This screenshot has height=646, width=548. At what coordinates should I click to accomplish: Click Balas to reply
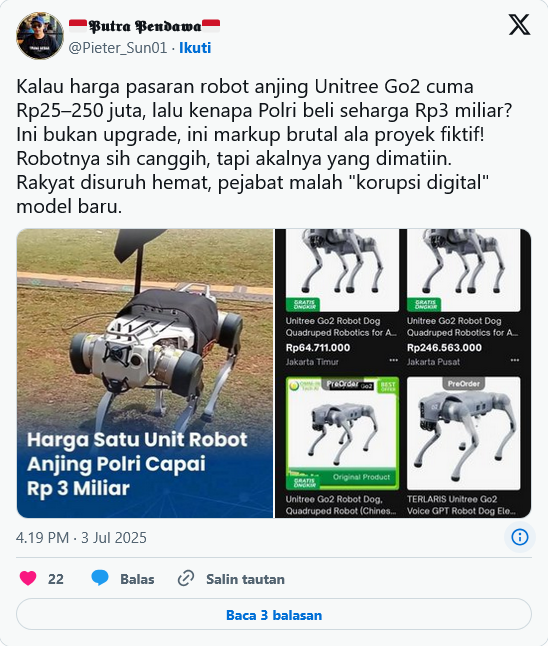pos(137,579)
